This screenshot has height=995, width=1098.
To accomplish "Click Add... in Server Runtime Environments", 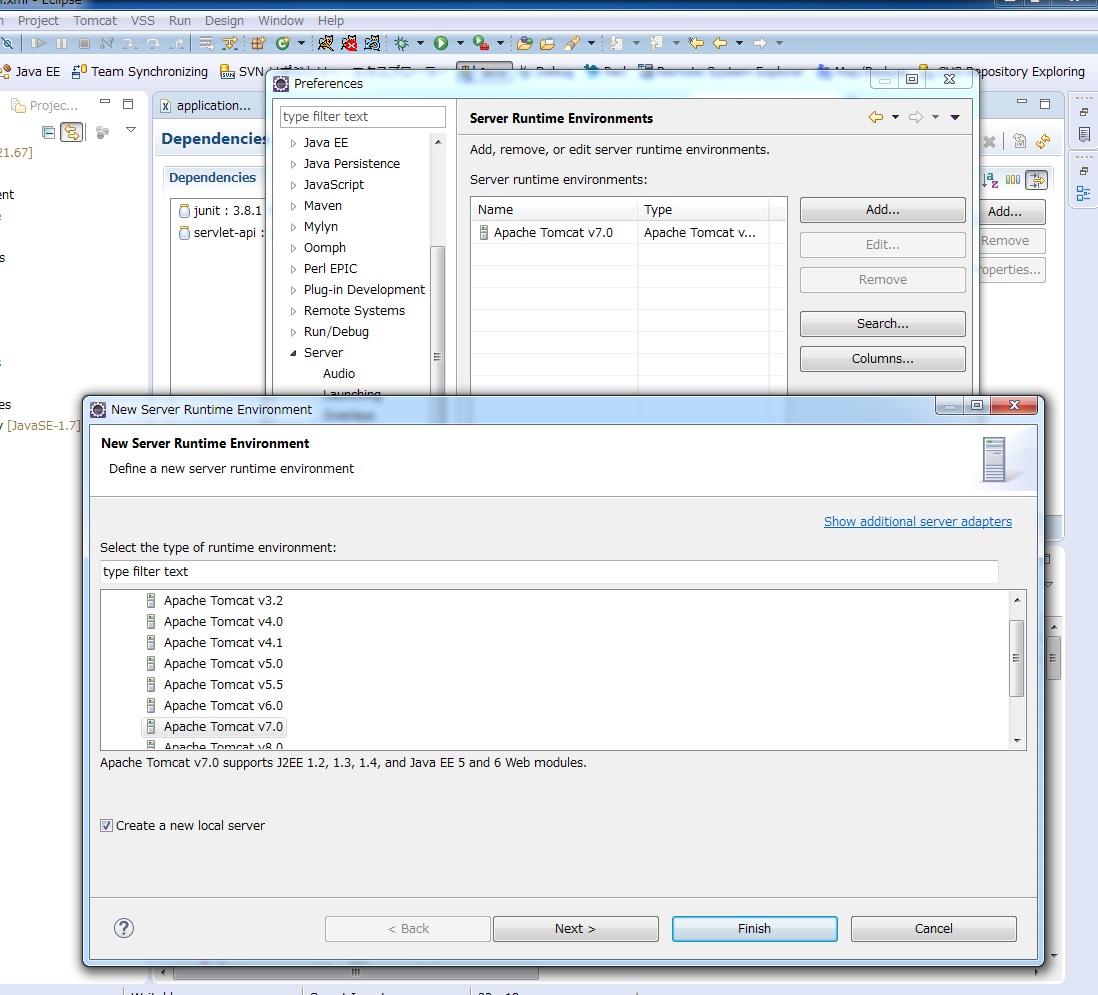I will (882, 210).
